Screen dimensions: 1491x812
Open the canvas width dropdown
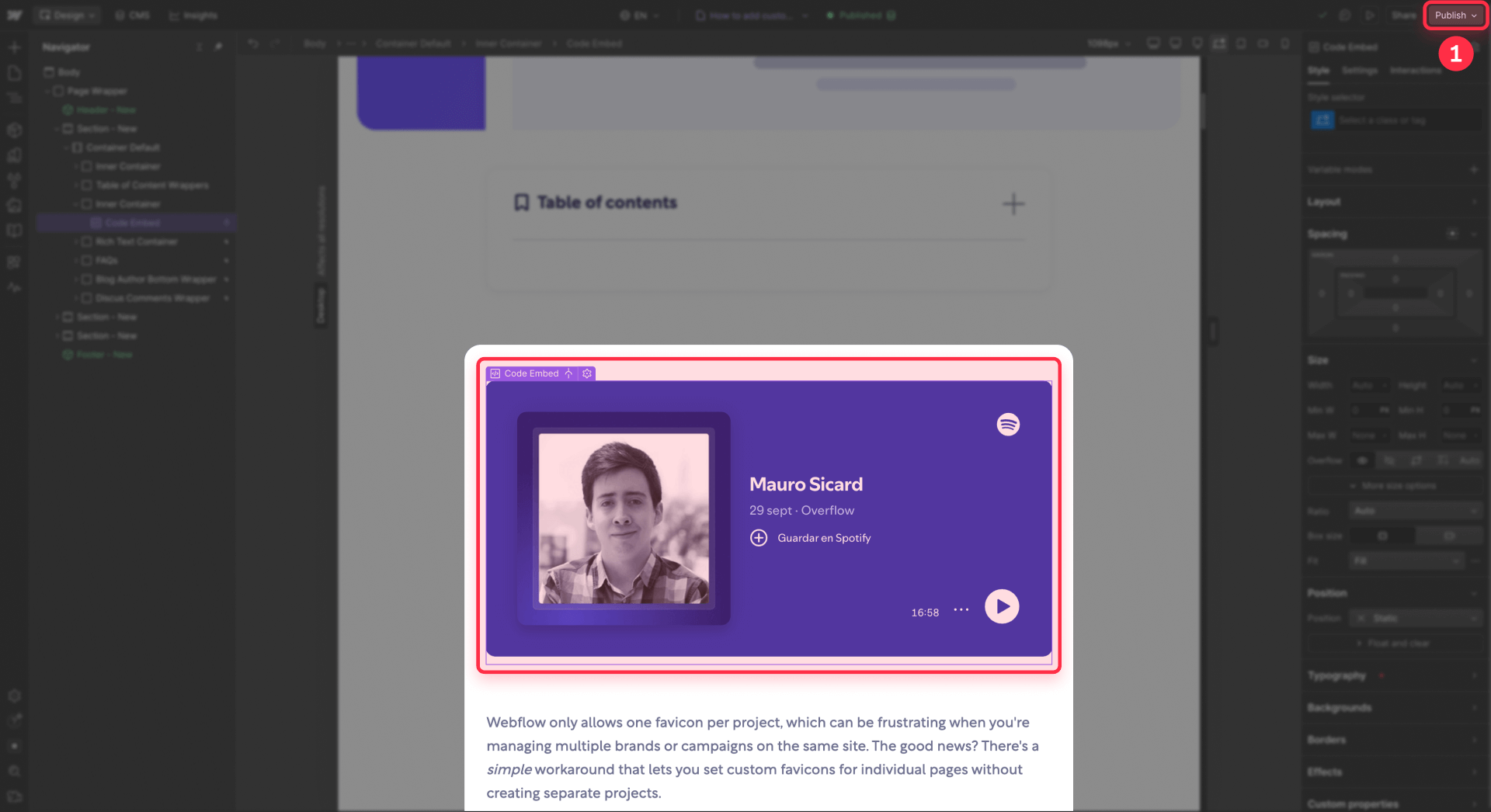pos(1109,43)
